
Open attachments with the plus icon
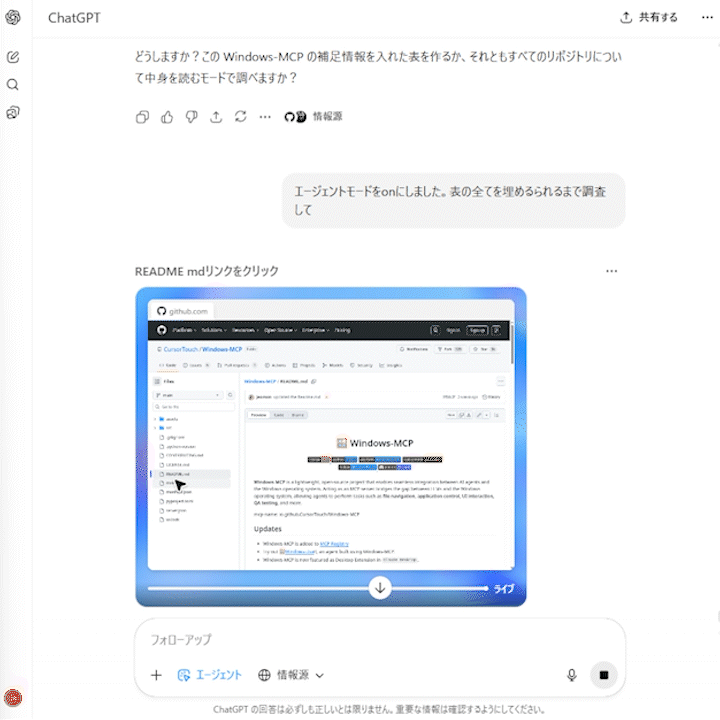click(x=156, y=675)
